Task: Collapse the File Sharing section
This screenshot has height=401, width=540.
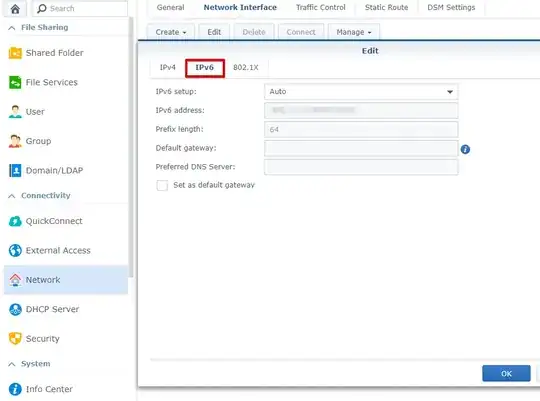Action: click(x=12, y=28)
